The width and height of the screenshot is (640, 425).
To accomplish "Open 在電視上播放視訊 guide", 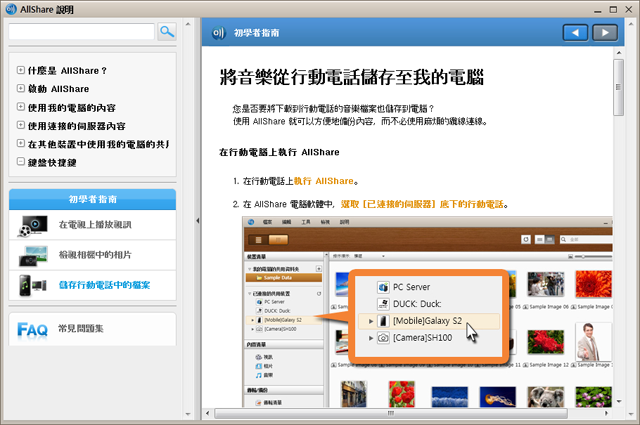I will [95, 225].
